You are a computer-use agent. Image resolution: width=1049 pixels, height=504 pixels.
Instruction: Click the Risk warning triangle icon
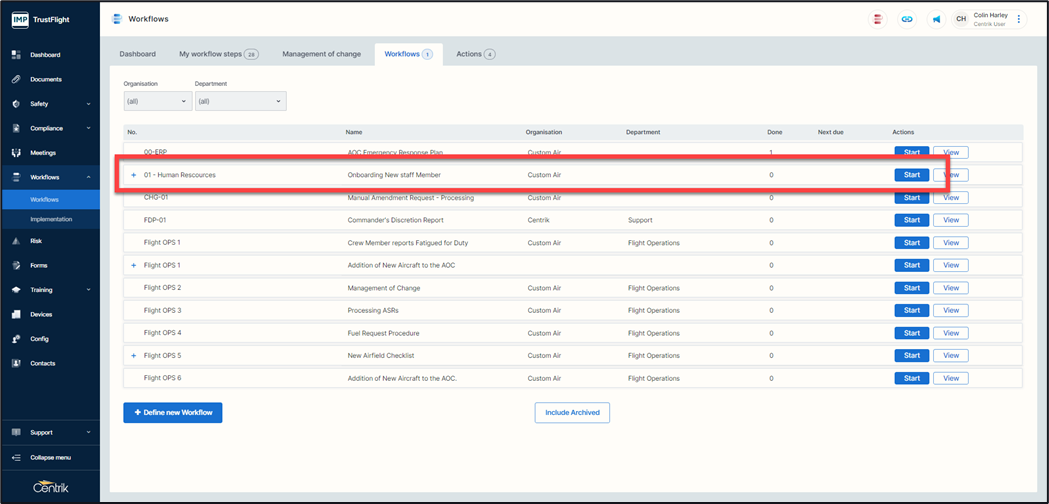[16, 241]
